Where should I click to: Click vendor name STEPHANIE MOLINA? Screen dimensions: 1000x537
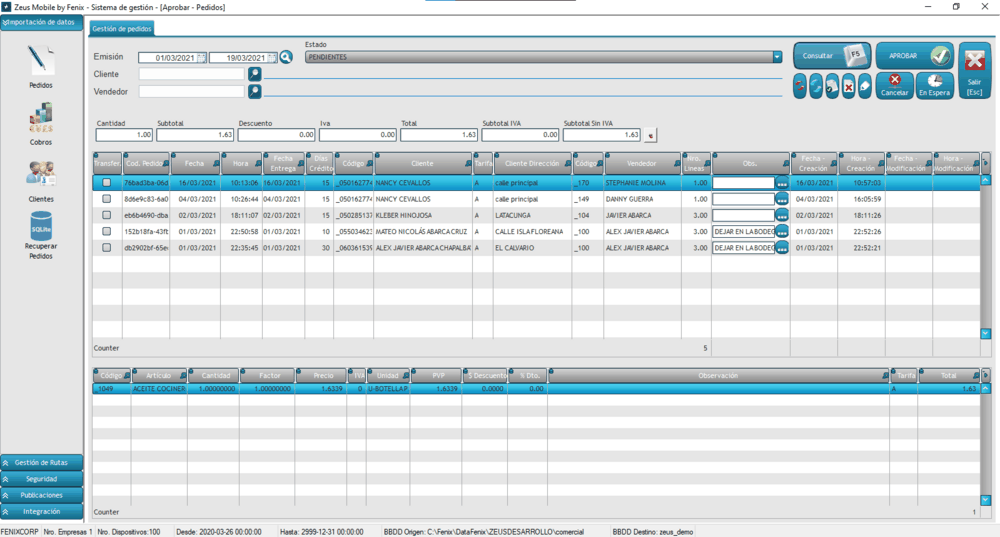click(635, 183)
